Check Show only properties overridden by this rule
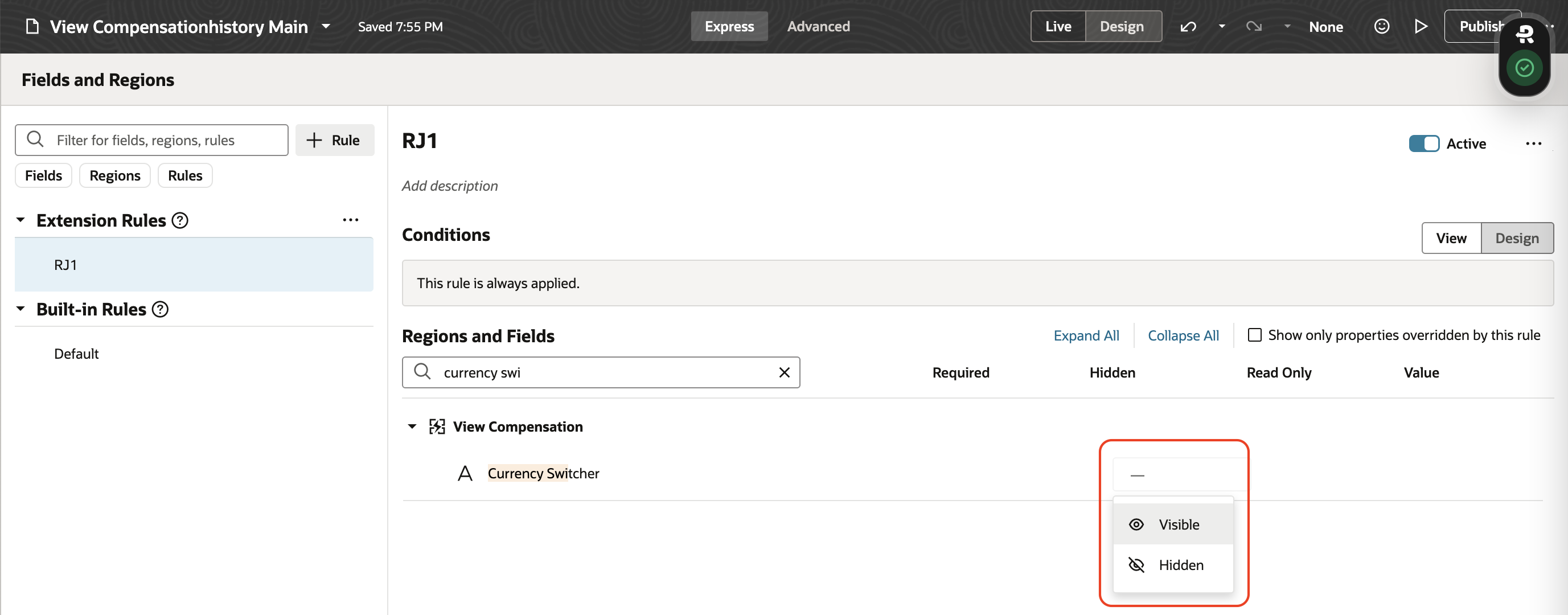1568x615 pixels. click(x=1253, y=335)
